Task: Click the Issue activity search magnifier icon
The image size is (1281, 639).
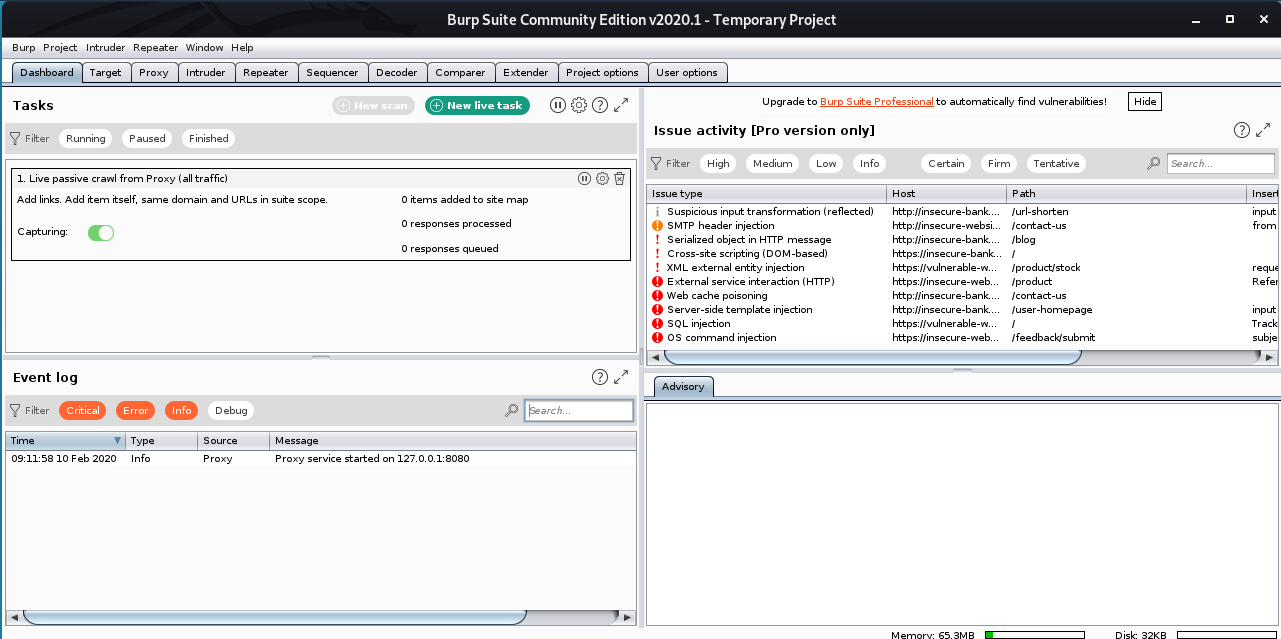Action: point(1154,163)
